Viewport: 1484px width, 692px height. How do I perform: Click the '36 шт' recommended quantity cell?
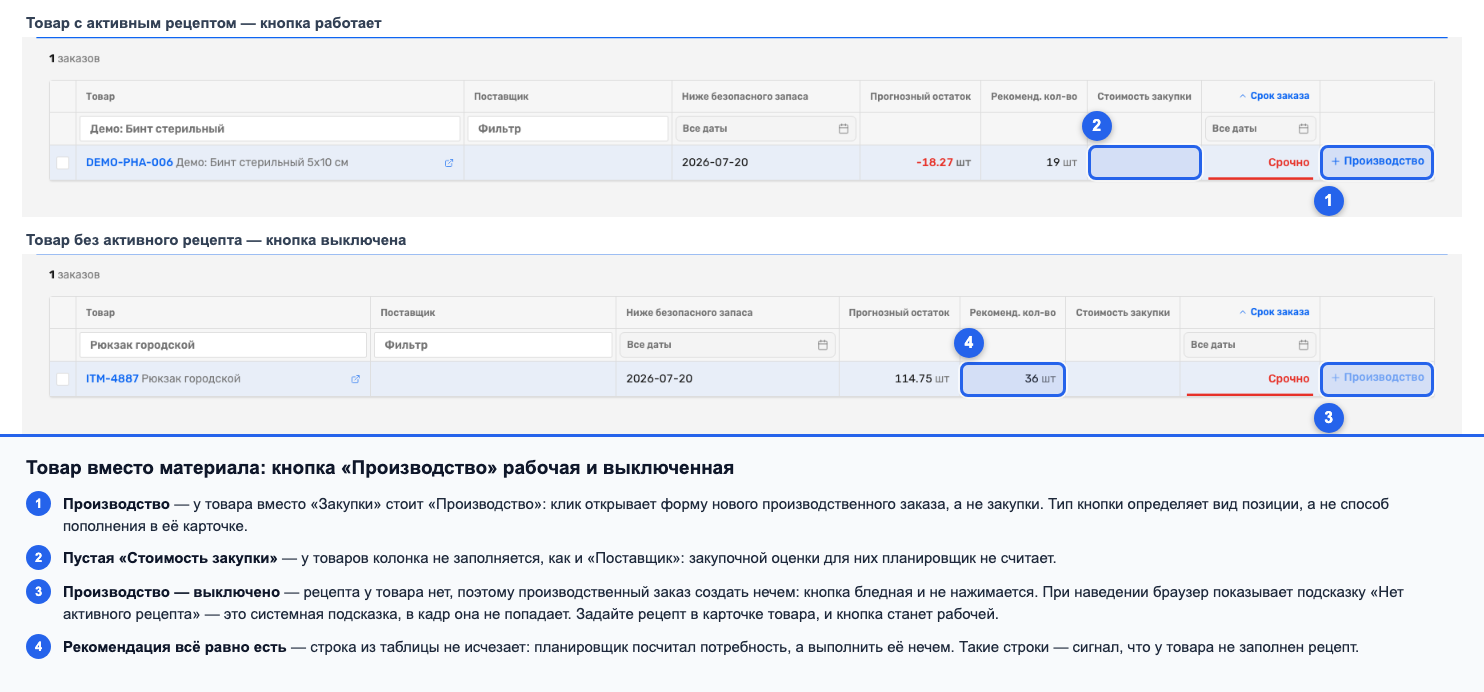pyautogui.click(x=1013, y=380)
